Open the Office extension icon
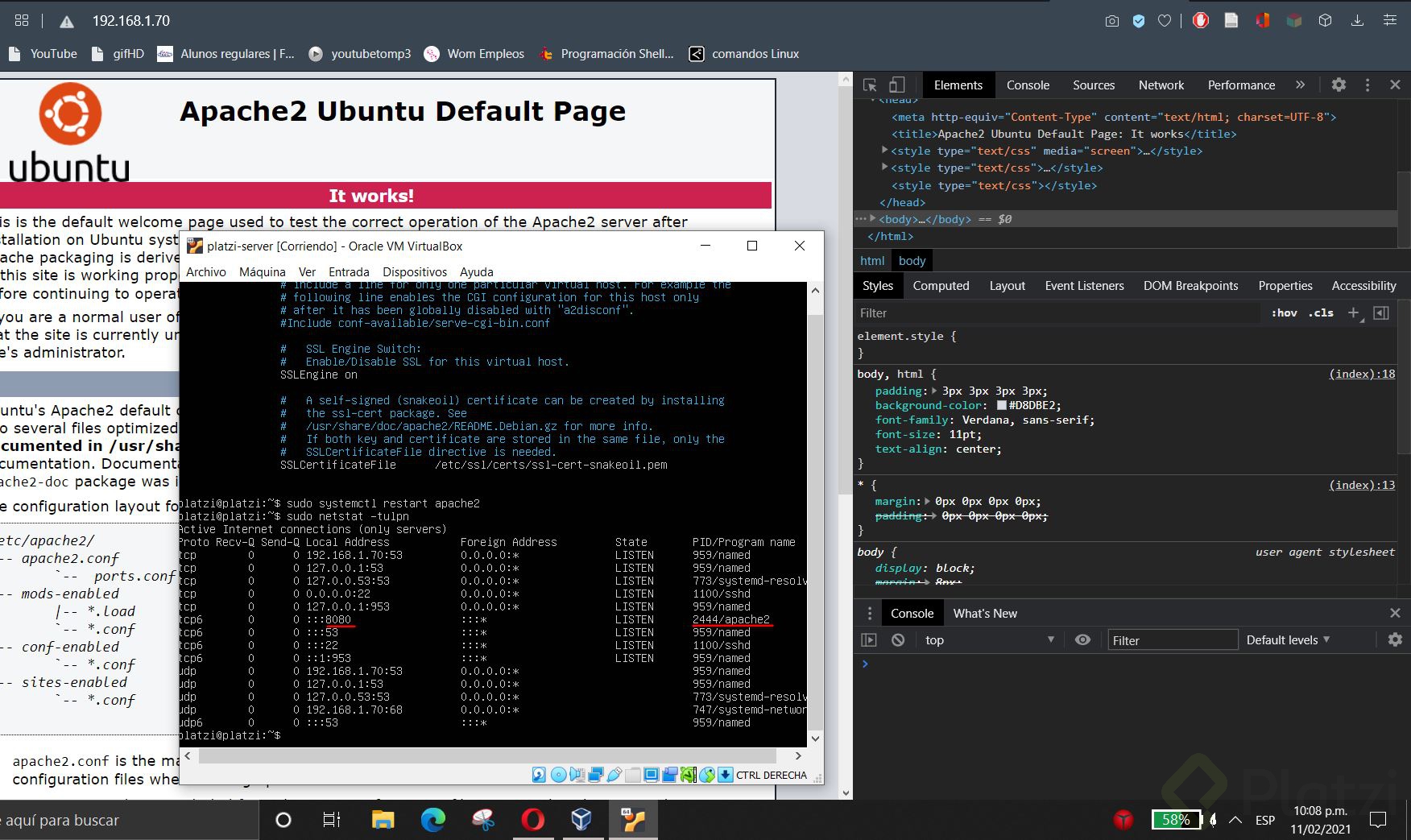 click(x=1263, y=21)
